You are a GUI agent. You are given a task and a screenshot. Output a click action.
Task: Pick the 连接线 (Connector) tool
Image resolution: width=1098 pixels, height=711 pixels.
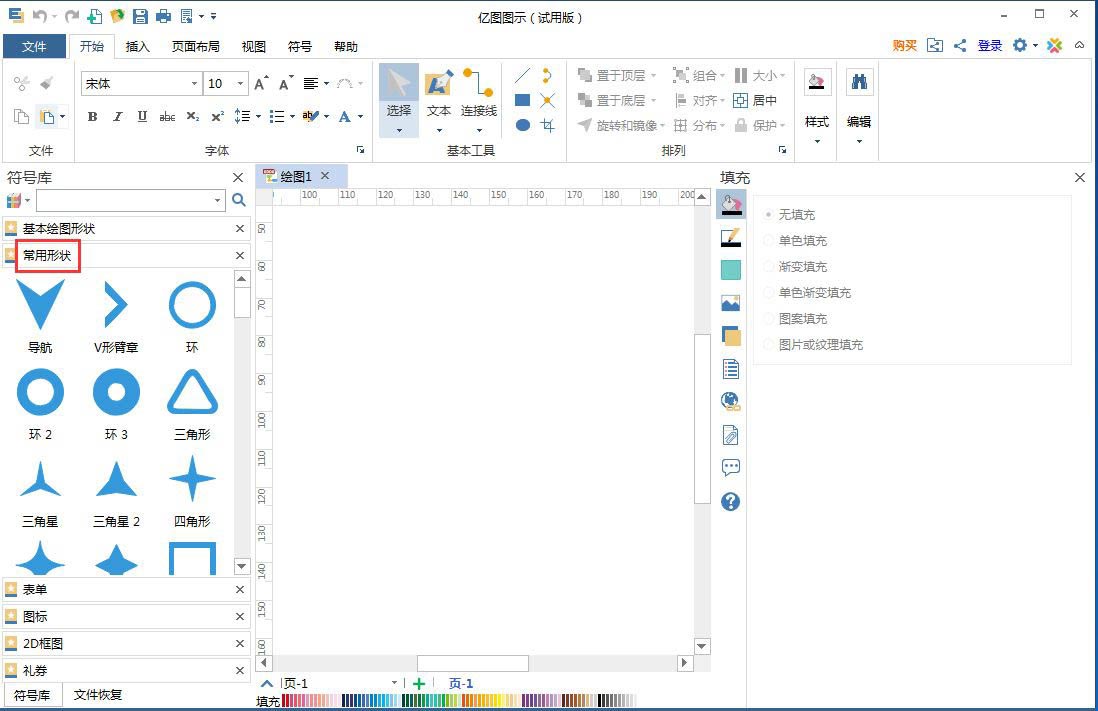pos(478,95)
